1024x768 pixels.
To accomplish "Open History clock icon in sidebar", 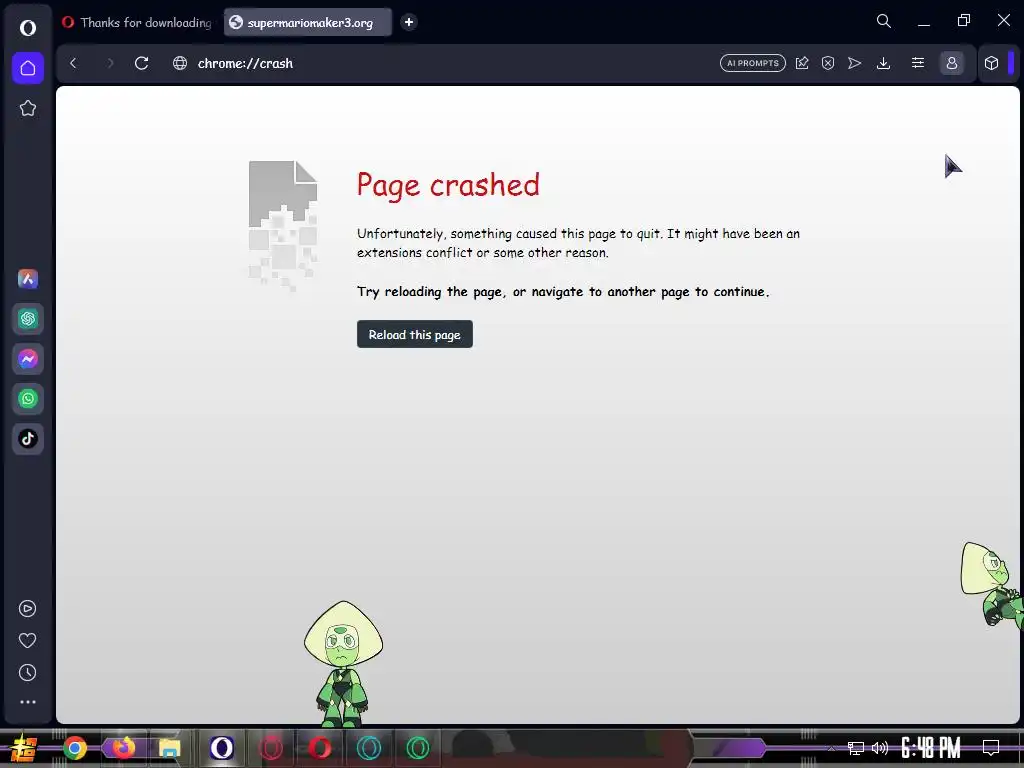I will [27, 673].
